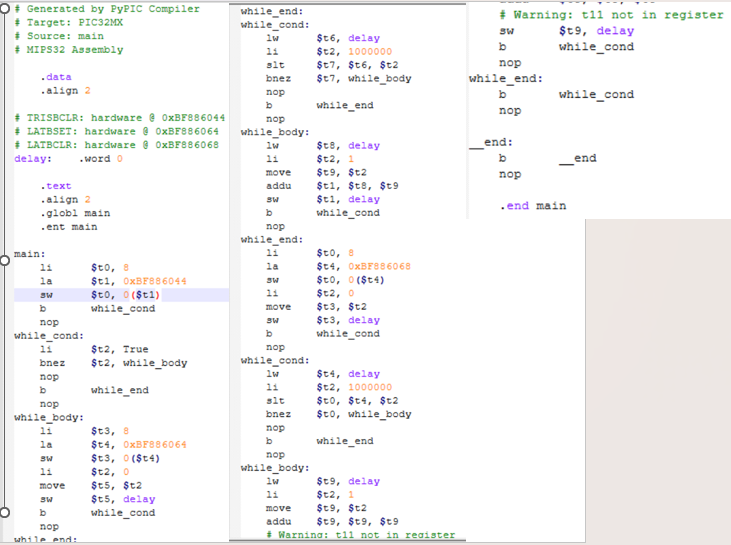731x545 pixels.
Task: Click the circular handle beside the Generated by PyPIC comment
Action: (4, 8)
